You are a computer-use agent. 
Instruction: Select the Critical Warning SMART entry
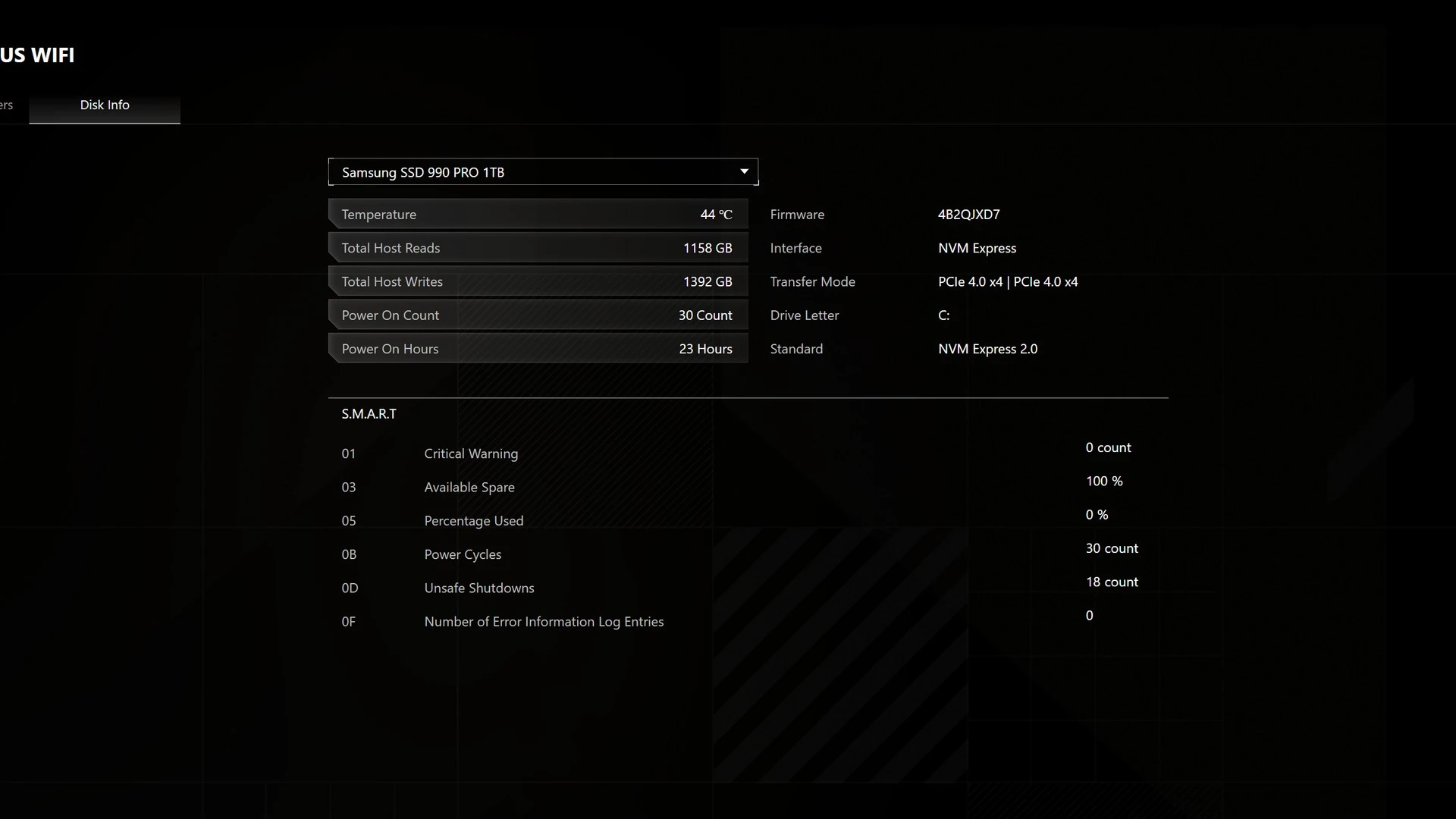(x=471, y=453)
